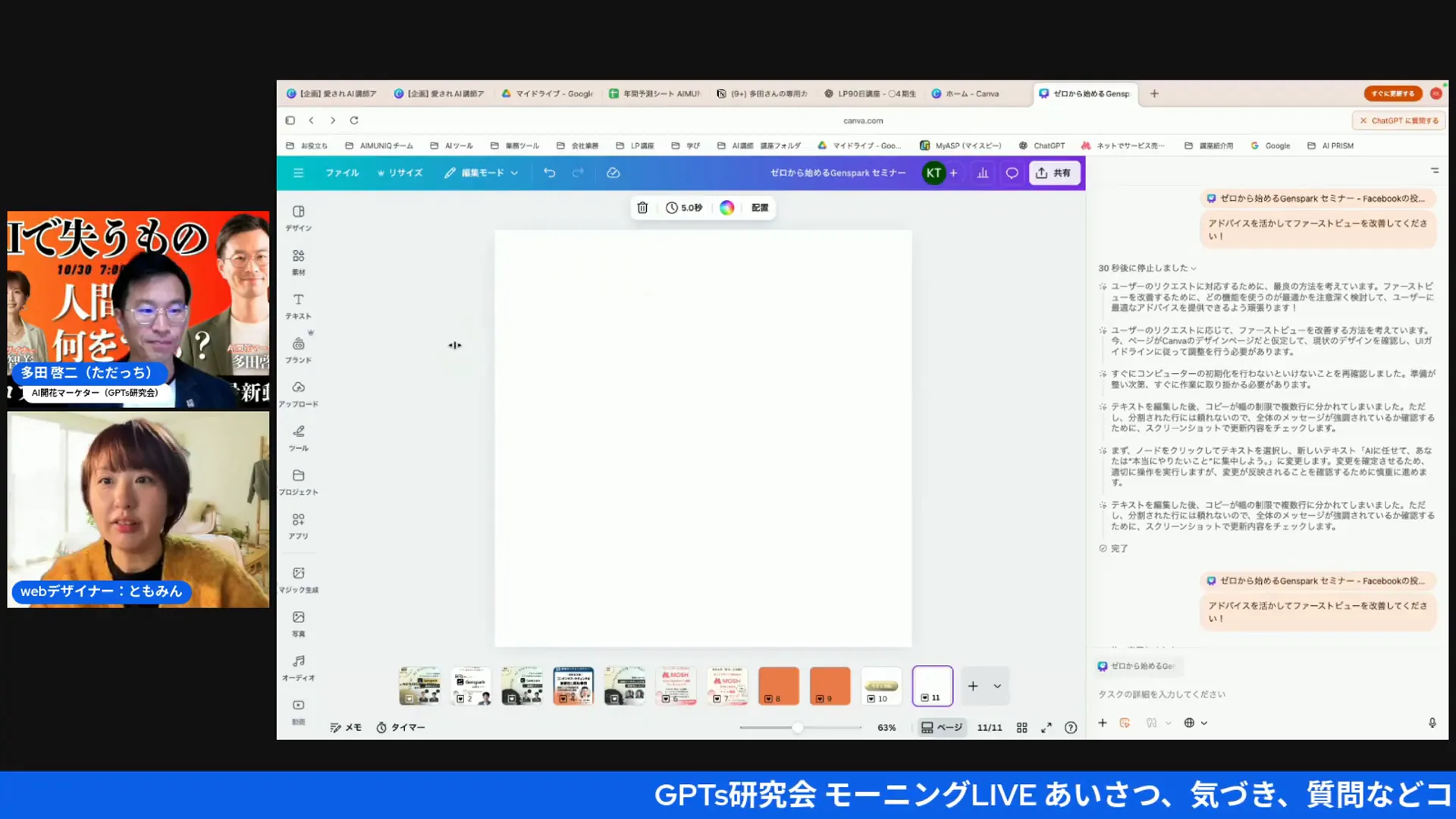Screen dimensions: 1456x819
Task: Toggle the grid pages view in status bar
Action: click(1021, 726)
